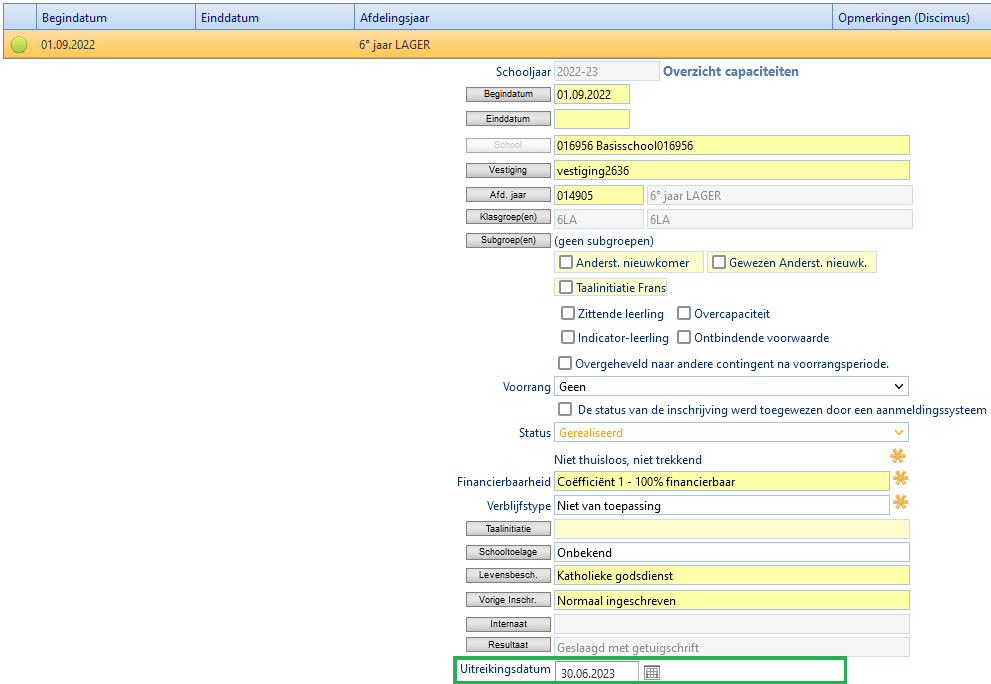Click the disabled School button
991x684 pixels.
pos(508,145)
